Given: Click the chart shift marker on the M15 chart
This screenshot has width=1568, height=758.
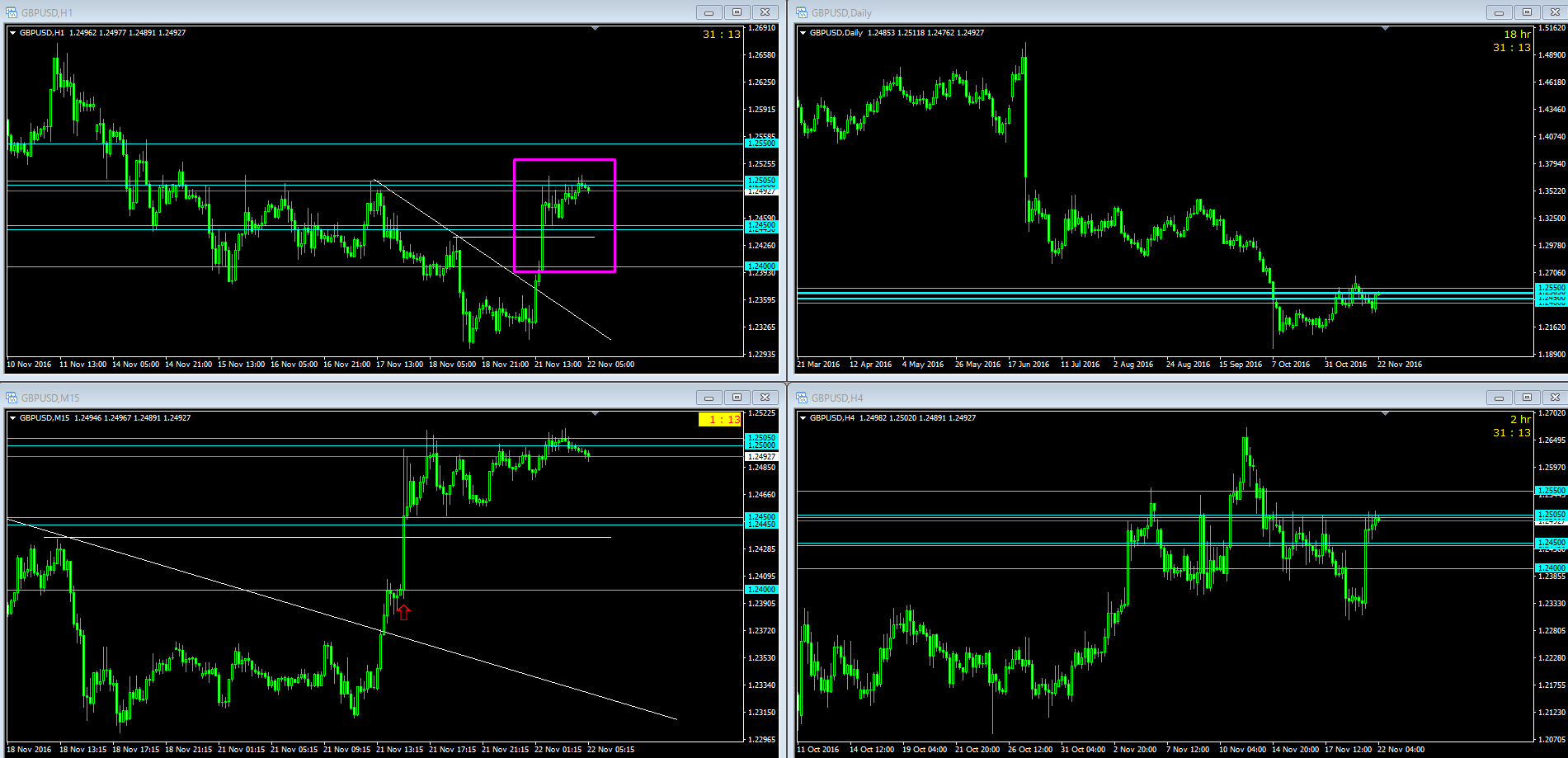Looking at the screenshot, I should [596, 414].
